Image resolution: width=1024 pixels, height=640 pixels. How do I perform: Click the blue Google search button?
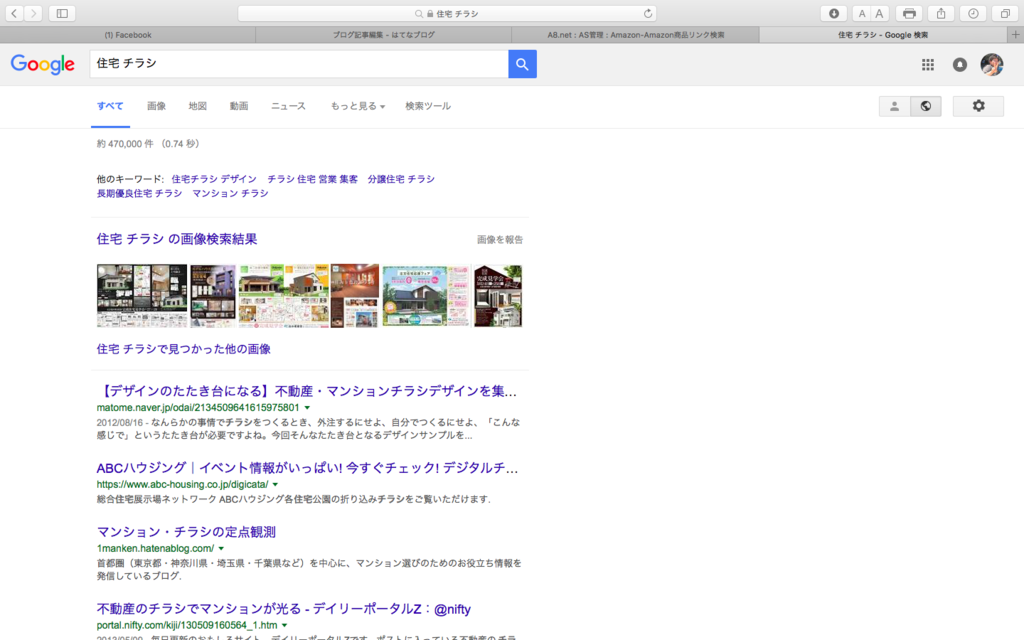point(522,64)
